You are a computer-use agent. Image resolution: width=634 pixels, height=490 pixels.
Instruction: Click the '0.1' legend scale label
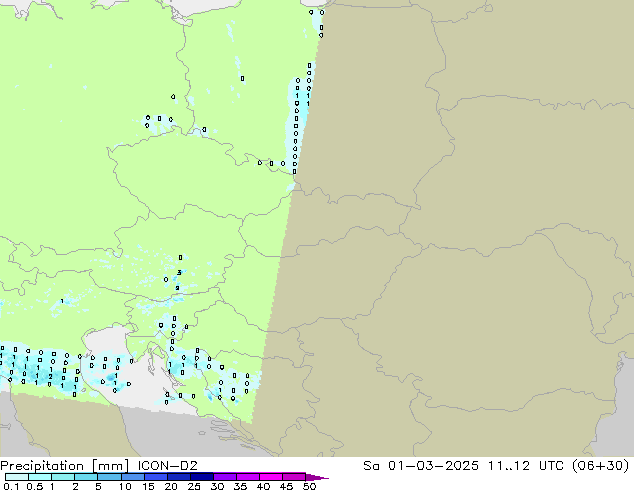point(11,486)
